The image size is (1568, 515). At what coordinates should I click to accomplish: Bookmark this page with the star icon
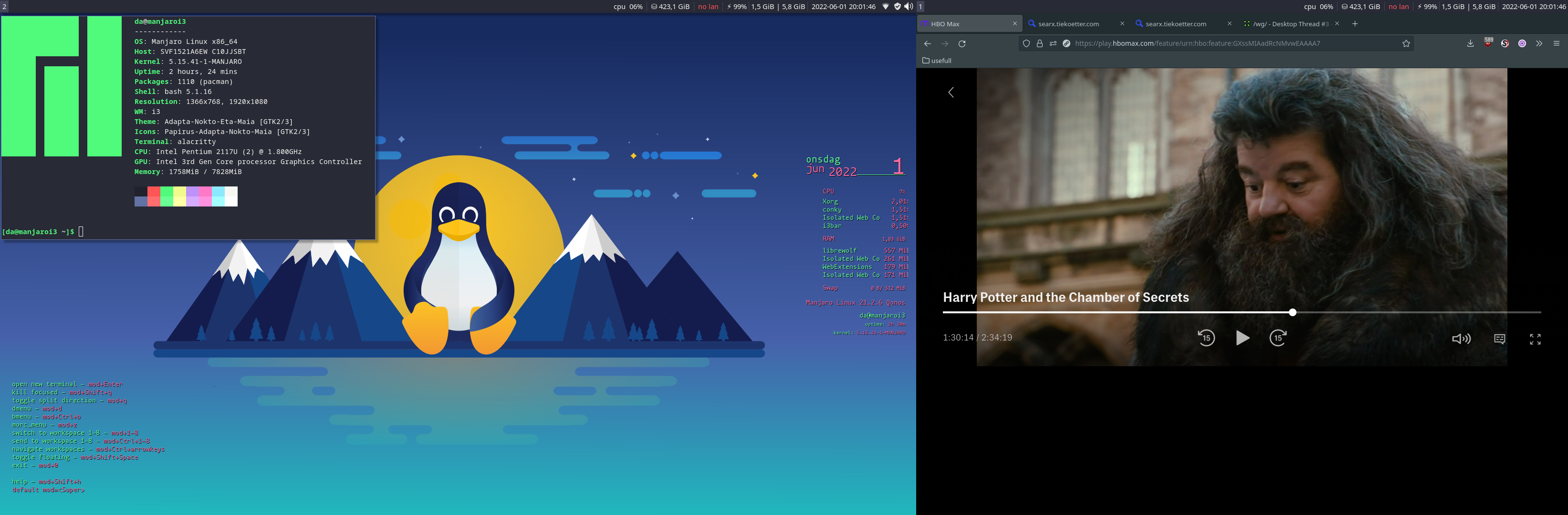tap(1406, 43)
